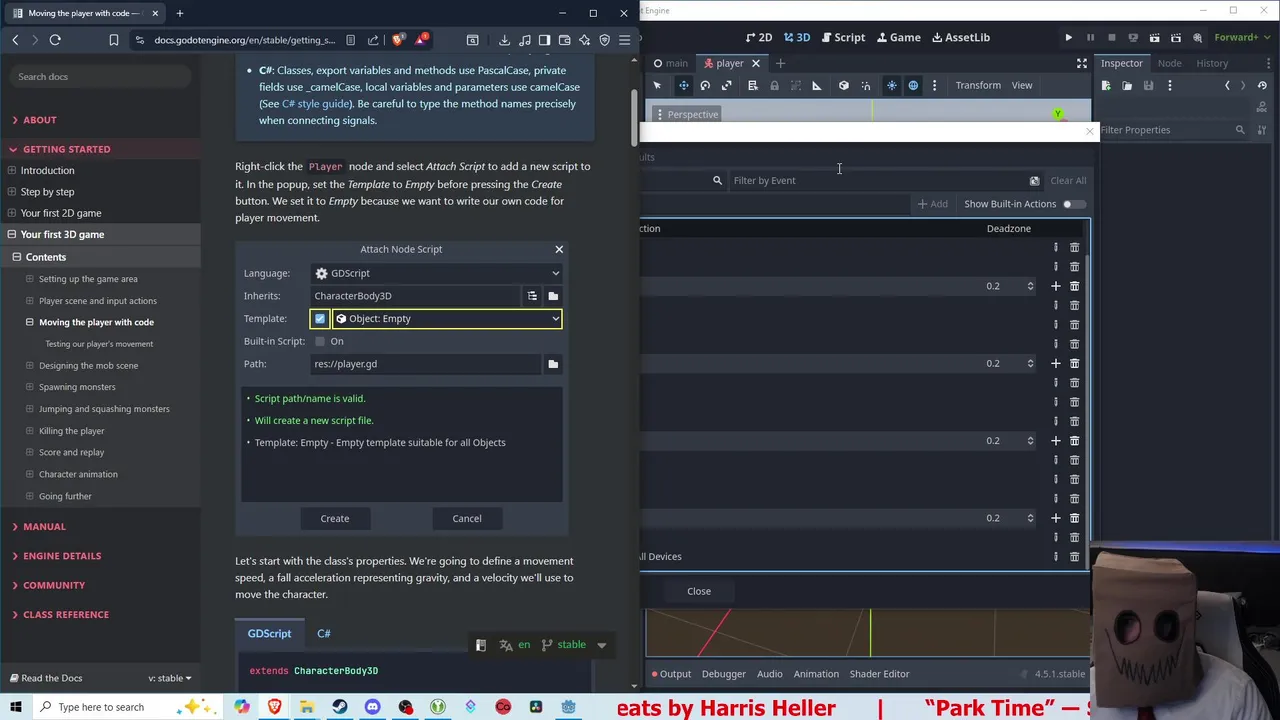Open the Forward+ renderer dropdown
Screen dimensions: 1280x720
coord(1241,37)
